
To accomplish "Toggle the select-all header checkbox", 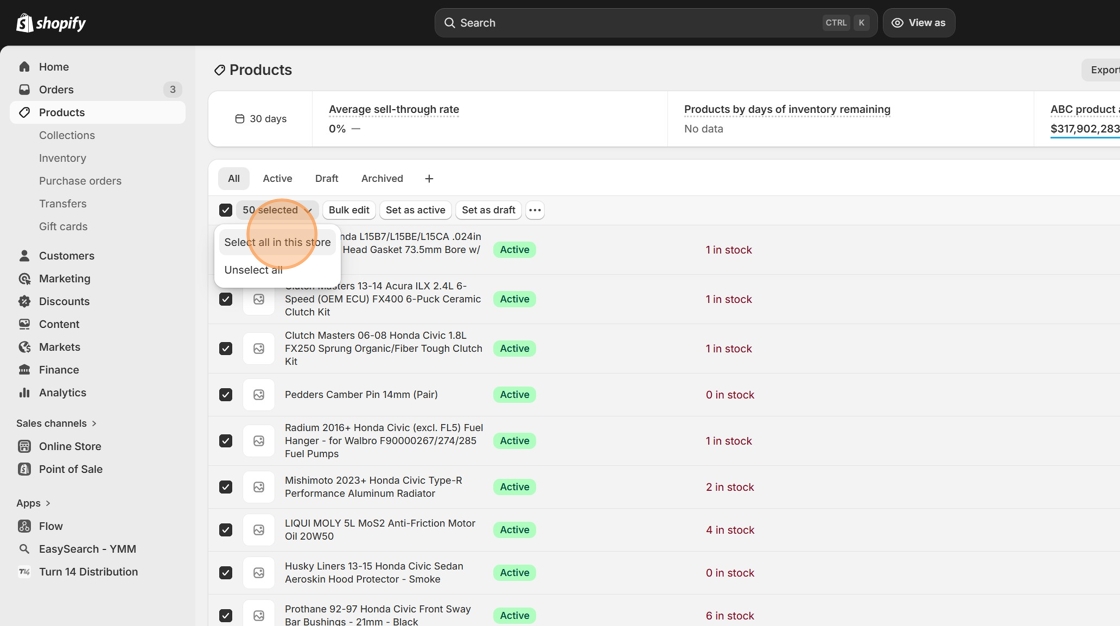I will click(x=226, y=210).
